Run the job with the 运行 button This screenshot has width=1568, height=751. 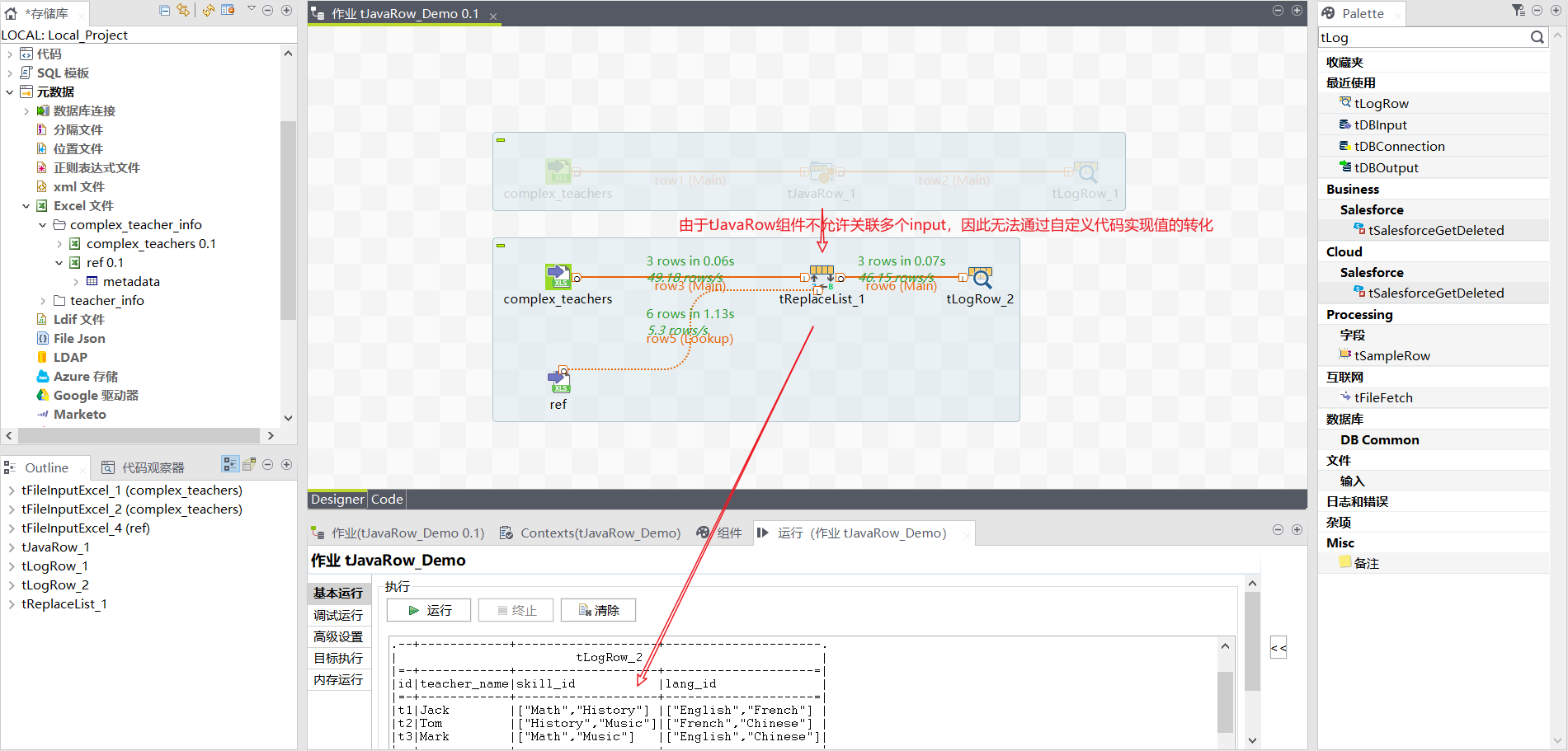click(428, 610)
